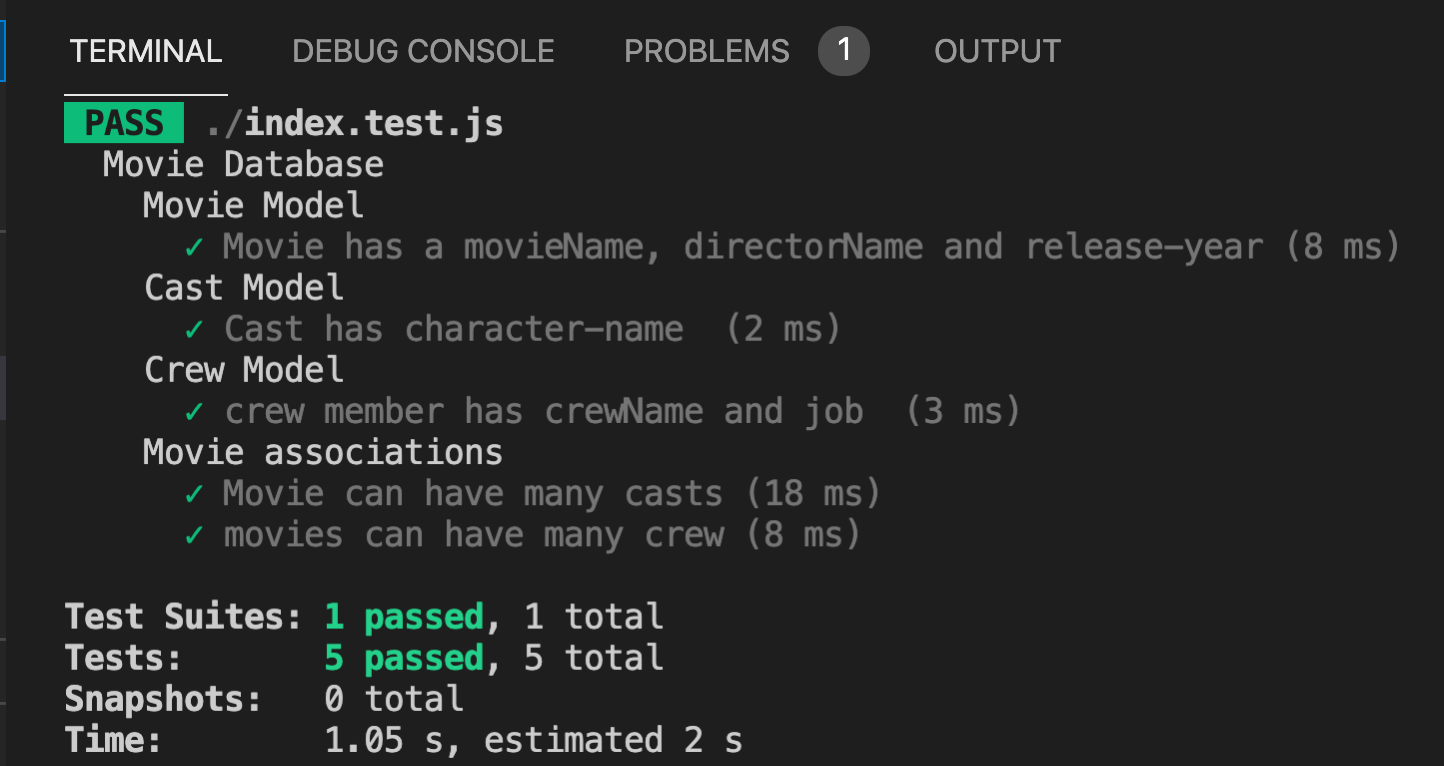Click the checkmark beside 'Movie can have many casts'
This screenshot has width=1444, height=766.
pos(192,492)
